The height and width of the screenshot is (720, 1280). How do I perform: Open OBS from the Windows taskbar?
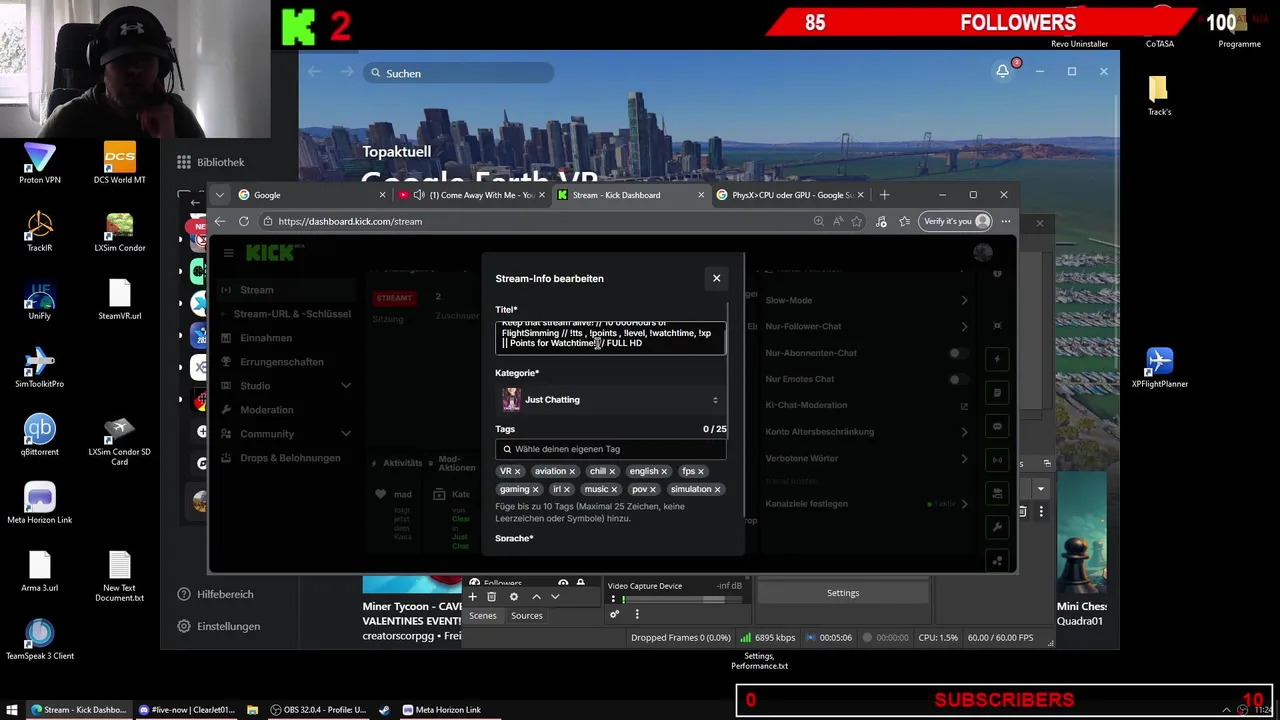click(x=317, y=710)
